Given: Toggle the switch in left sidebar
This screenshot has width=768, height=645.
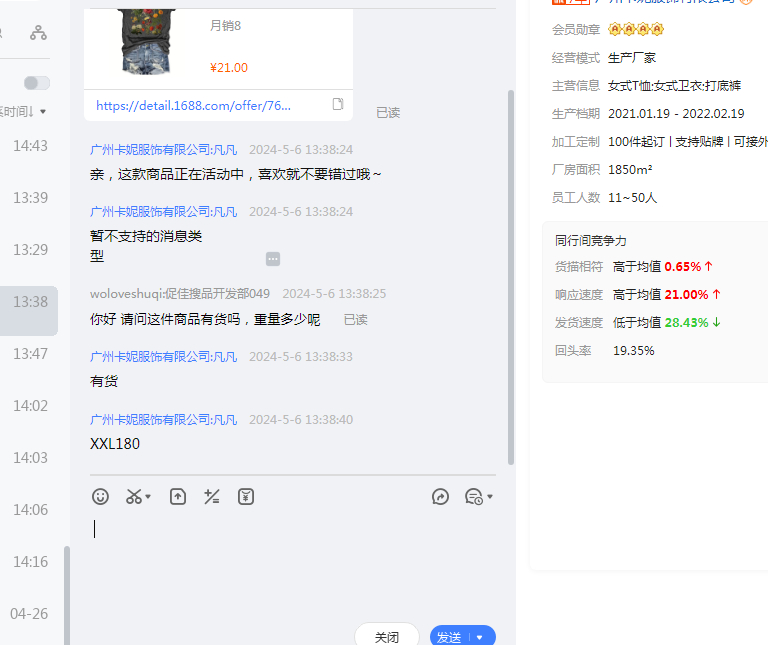Looking at the screenshot, I should coord(37,83).
